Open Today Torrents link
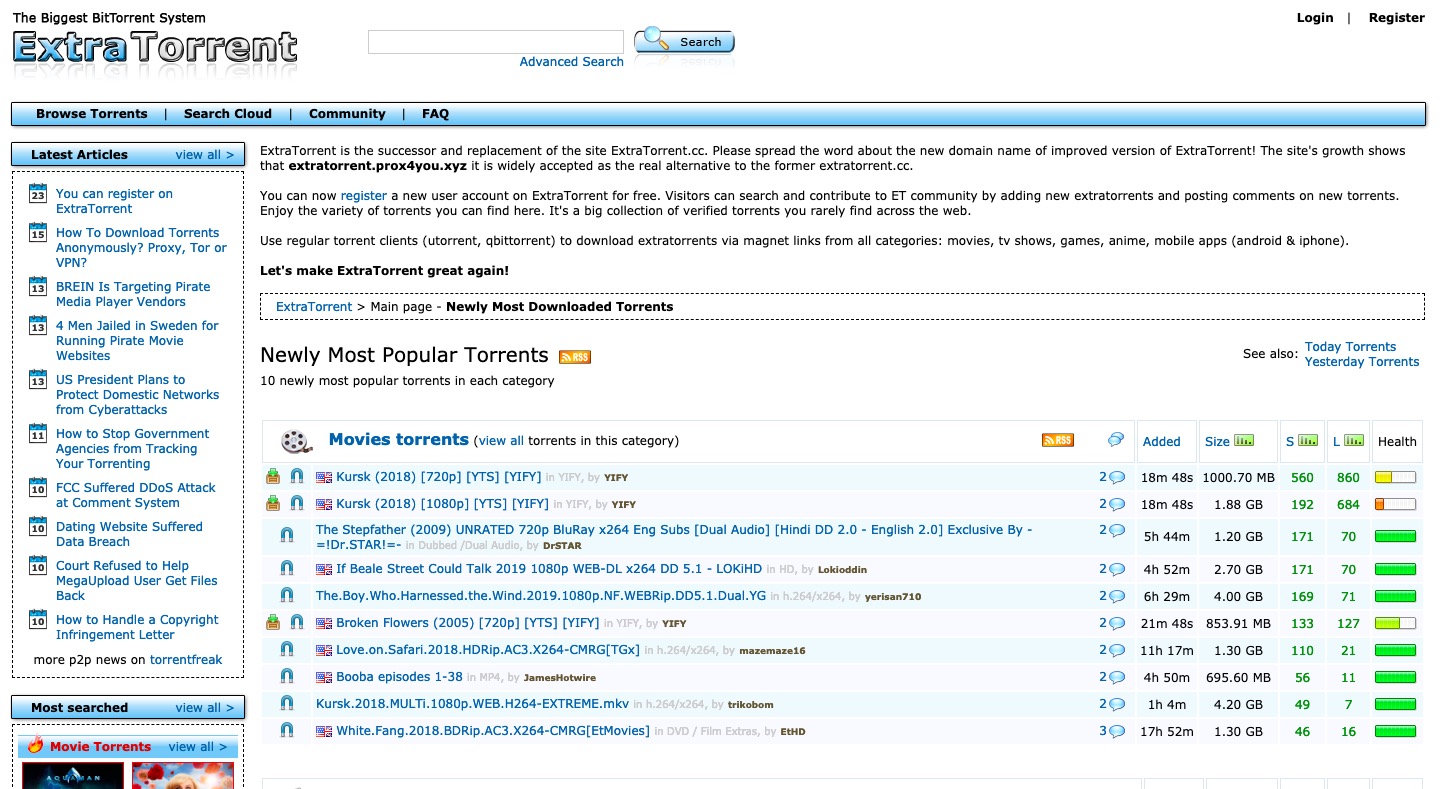 coord(1350,347)
